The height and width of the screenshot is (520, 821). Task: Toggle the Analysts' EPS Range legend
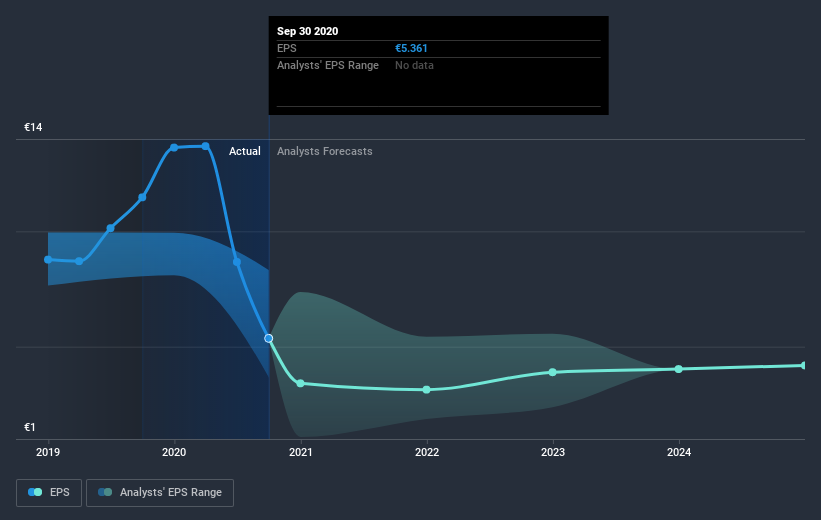pyautogui.click(x=160, y=492)
